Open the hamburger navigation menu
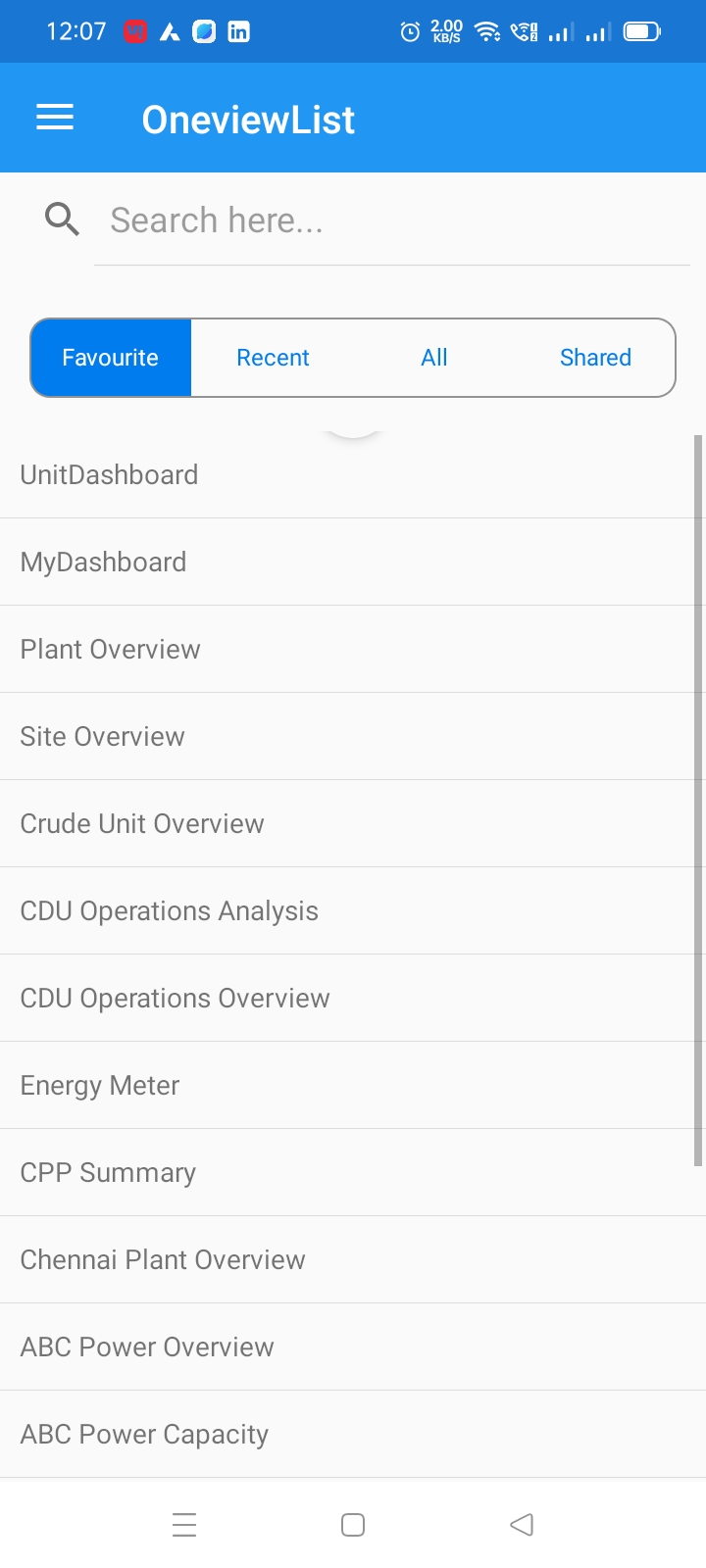 click(55, 119)
